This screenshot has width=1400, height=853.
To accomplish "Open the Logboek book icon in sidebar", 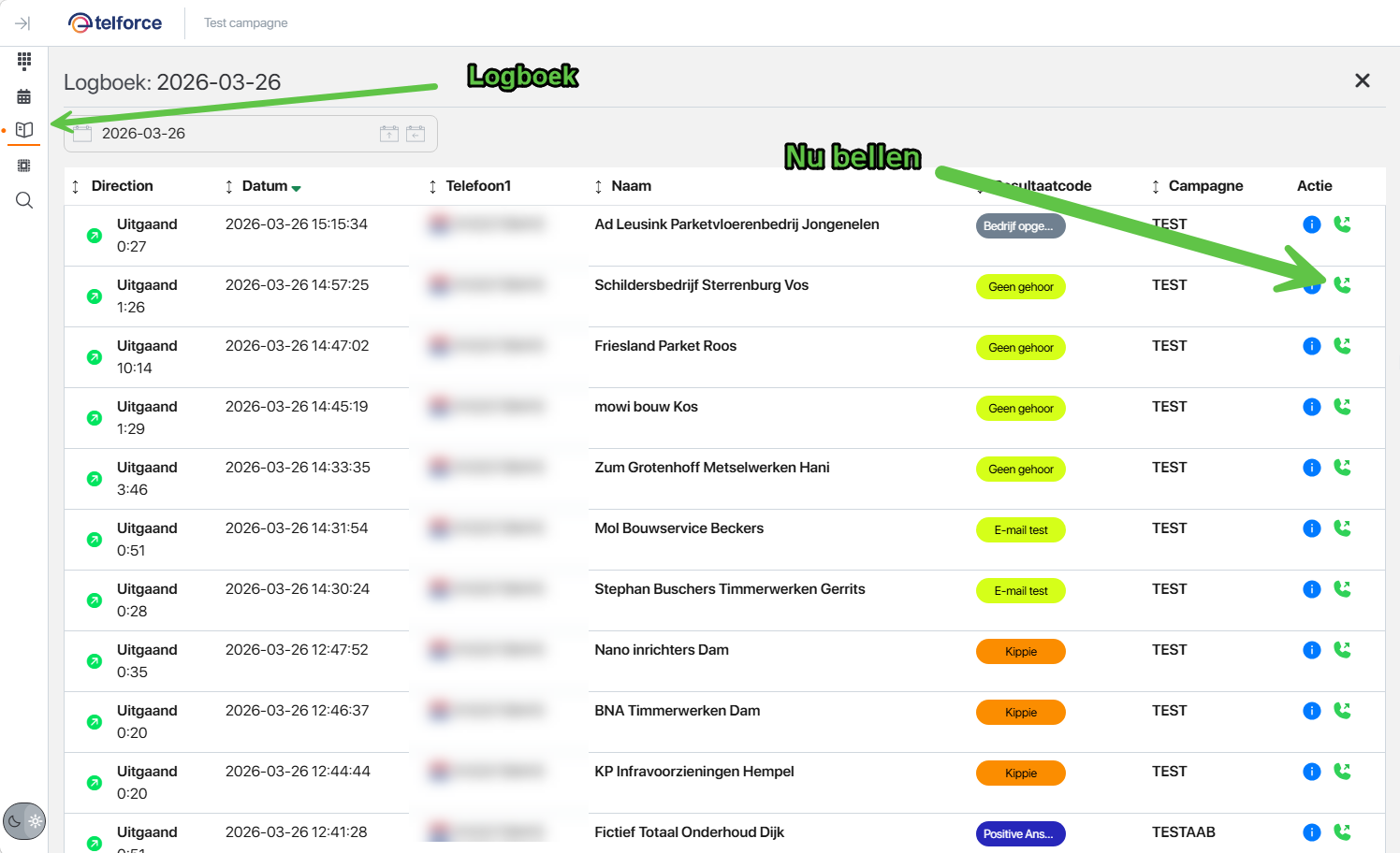I will click(x=24, y=130).
